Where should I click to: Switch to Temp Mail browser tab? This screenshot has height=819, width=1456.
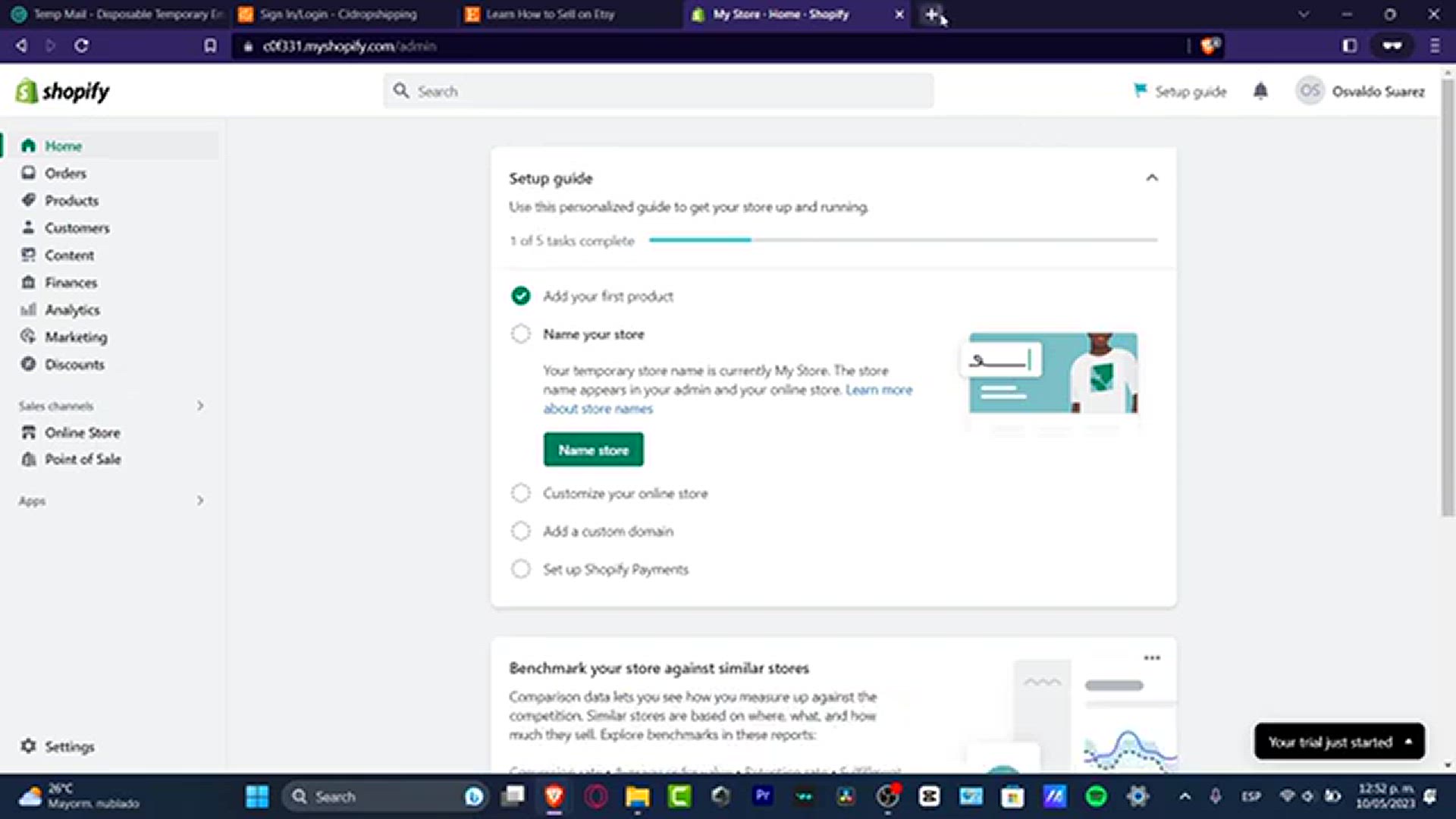[118, 14]
